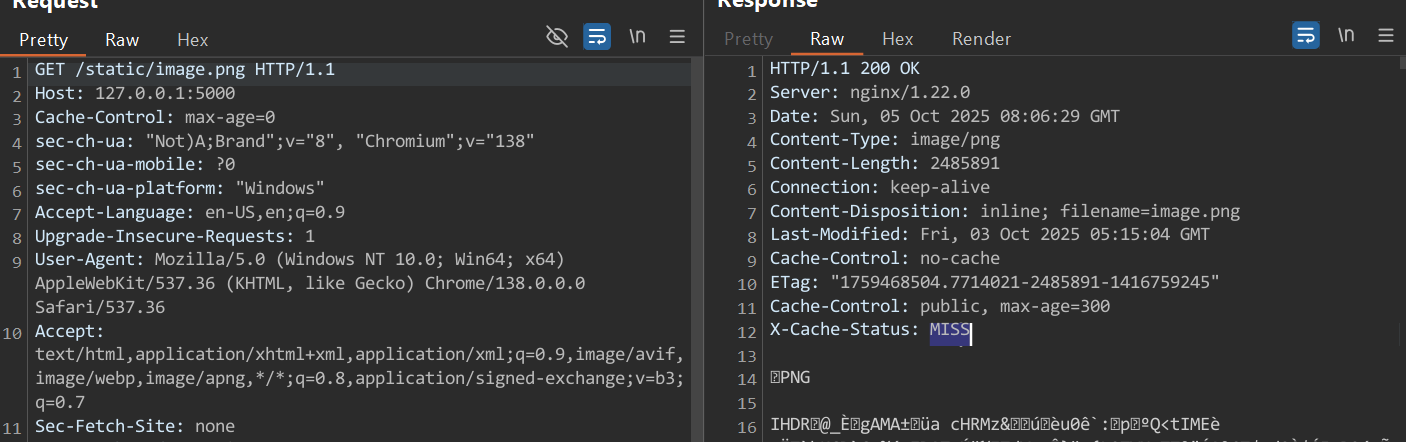1406x442 pixels.
Task: Switch to the Request Pretty tab
Action: tap(43, 40)
